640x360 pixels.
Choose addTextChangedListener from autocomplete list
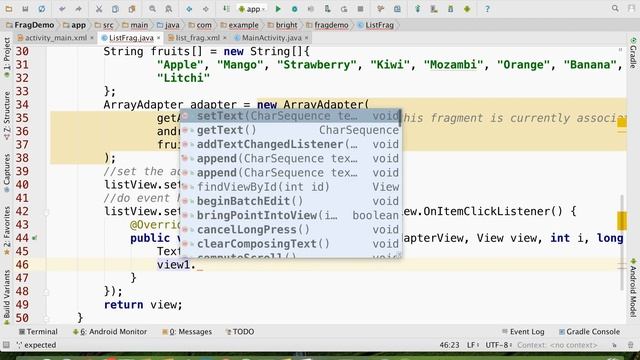point(290,144)
